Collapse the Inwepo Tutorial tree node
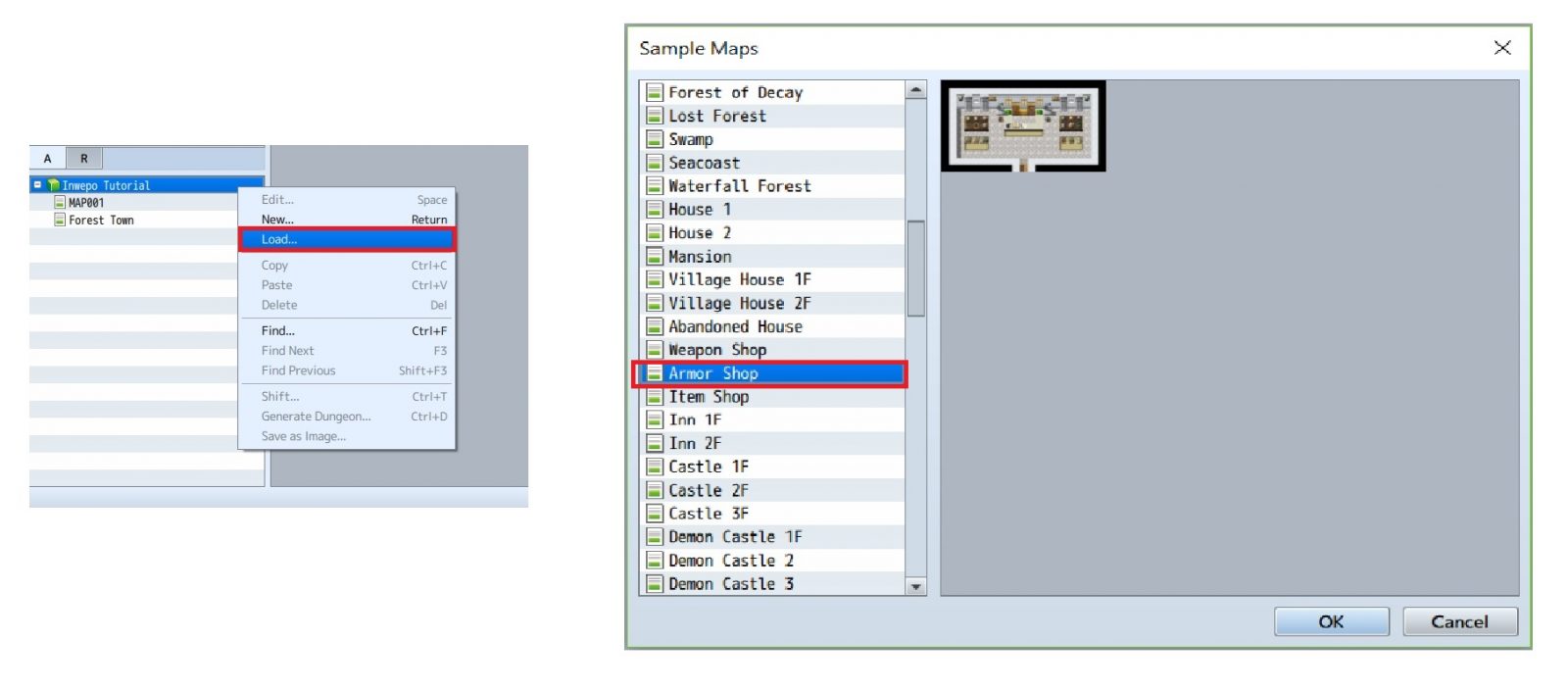1568x689 pixels. click(x=37, y=185)
